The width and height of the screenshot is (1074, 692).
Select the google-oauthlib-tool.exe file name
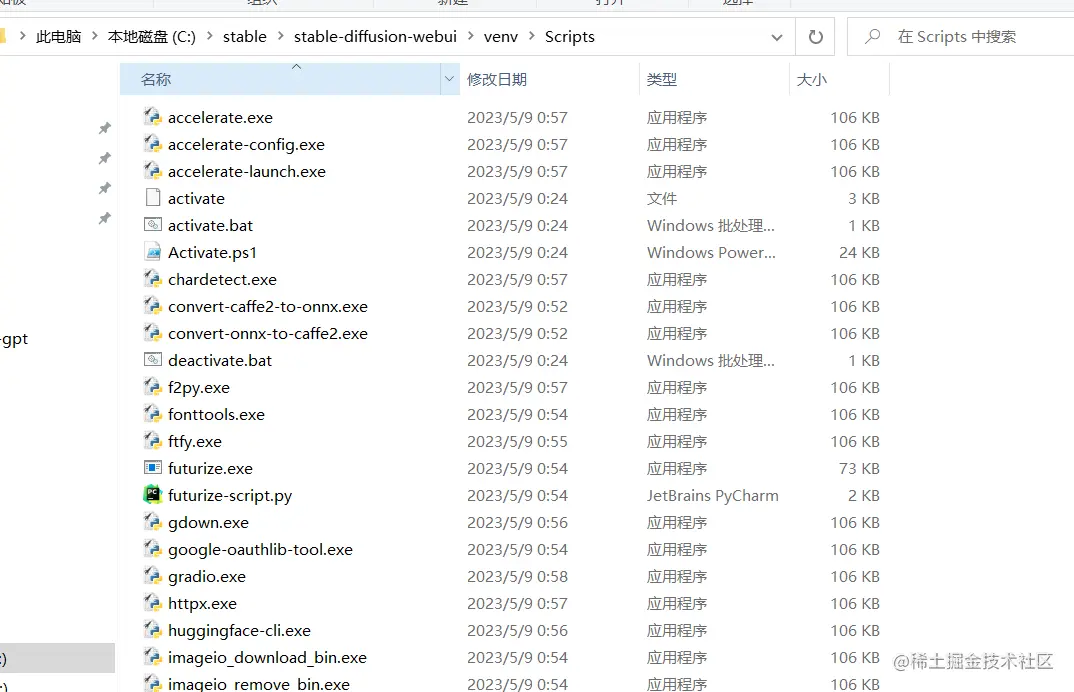tap(260, 549)
